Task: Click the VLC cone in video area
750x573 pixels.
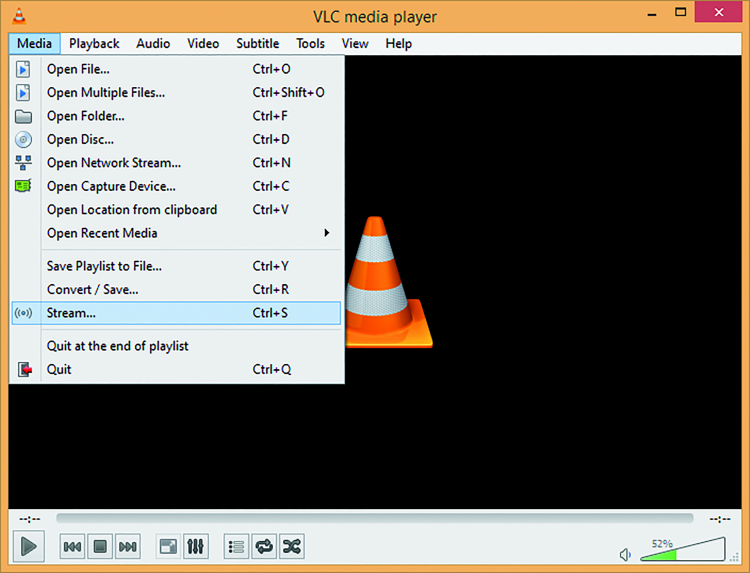Action: [x=388, y=282]
